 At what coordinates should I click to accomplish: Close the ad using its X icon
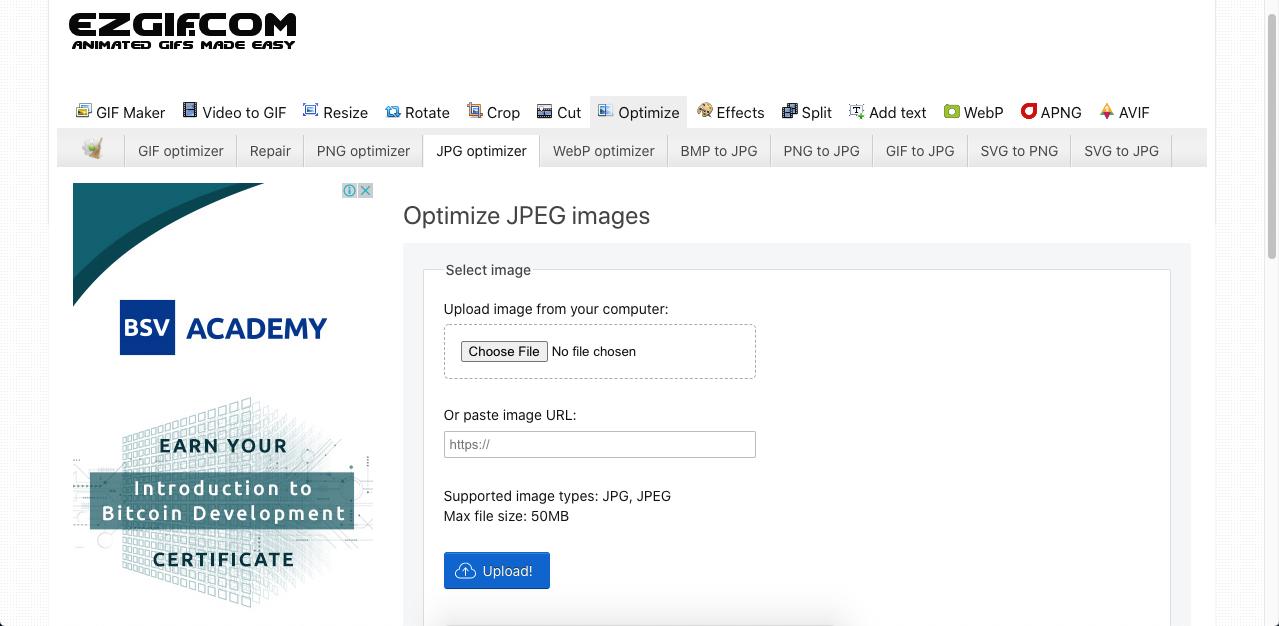pyautogui.click(x=366, y=190)
